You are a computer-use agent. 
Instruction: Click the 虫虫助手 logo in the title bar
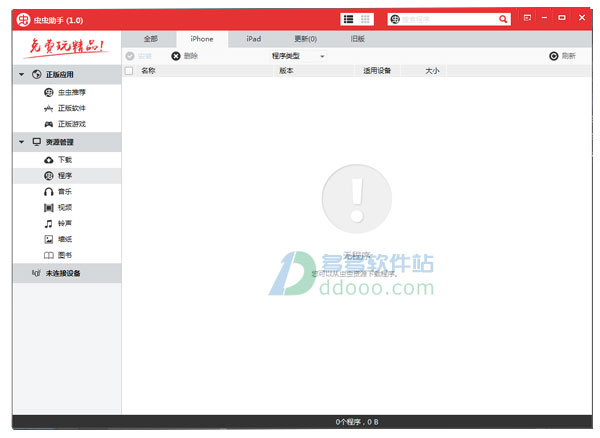[x=23, y=20]
